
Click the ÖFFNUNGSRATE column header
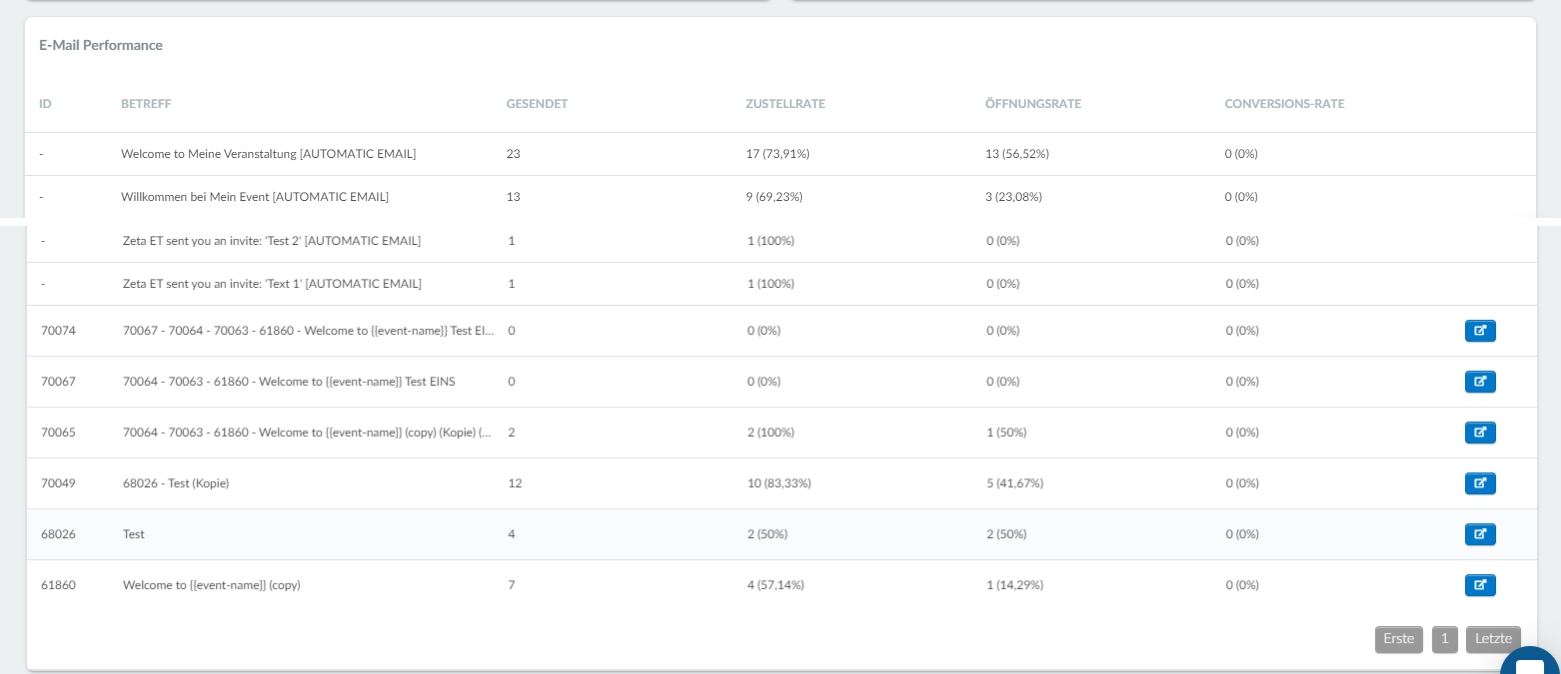(1033, 104)
